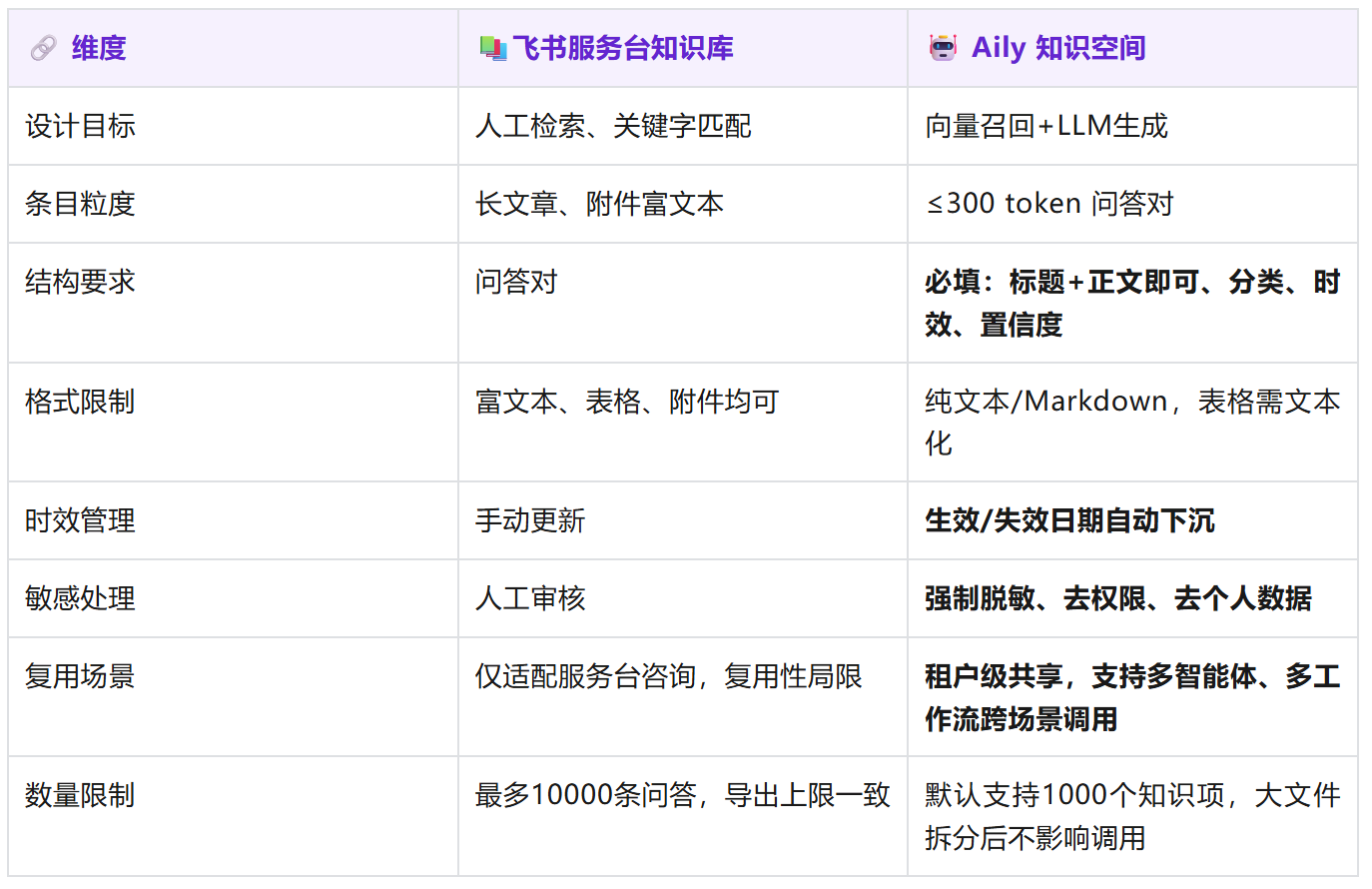Select the 维度 column header text
Screen dimensions: 1372x889
(x=99, y=48)
